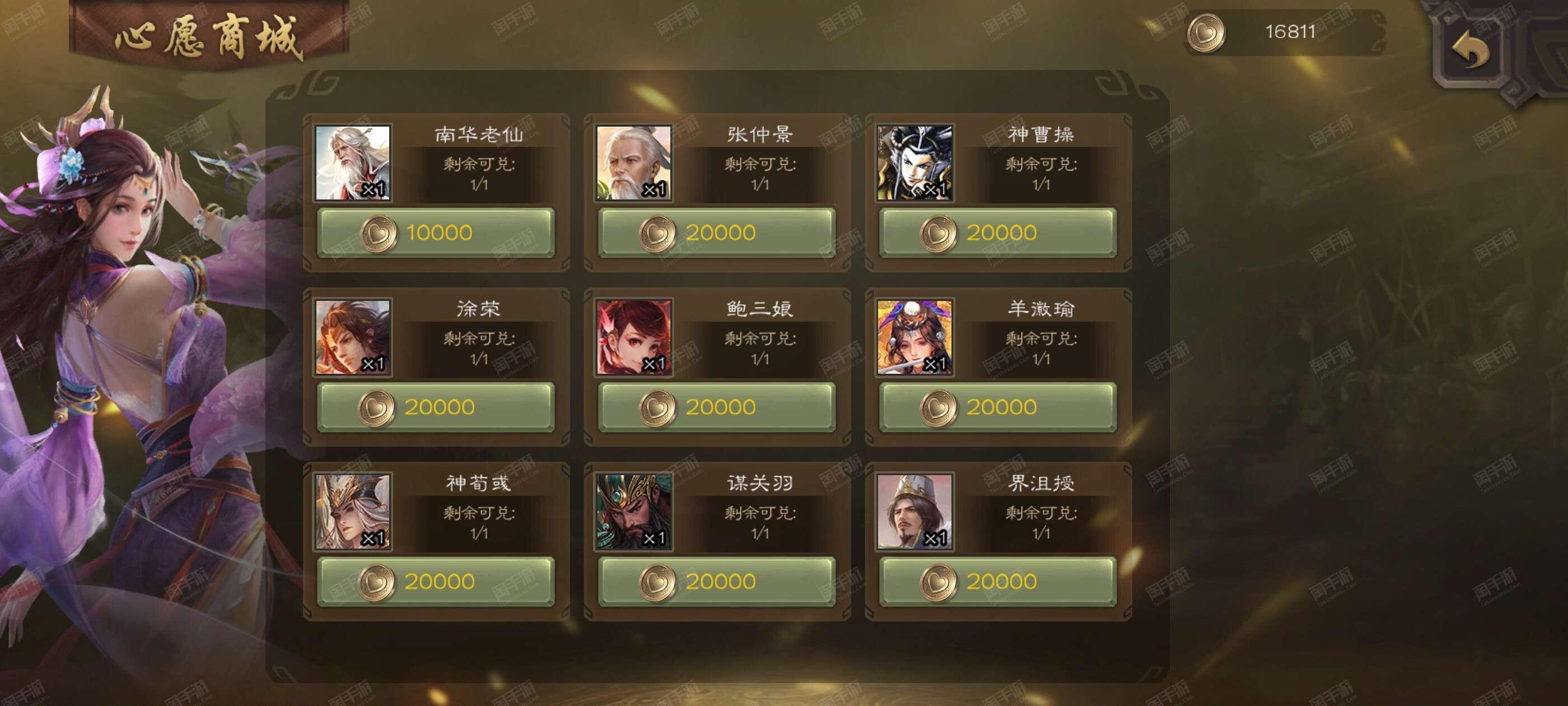This screenshot has height=706, width=1568.
Task: Purchase 神曹操 for 20000 coins
Action: (x=998, y=233)
